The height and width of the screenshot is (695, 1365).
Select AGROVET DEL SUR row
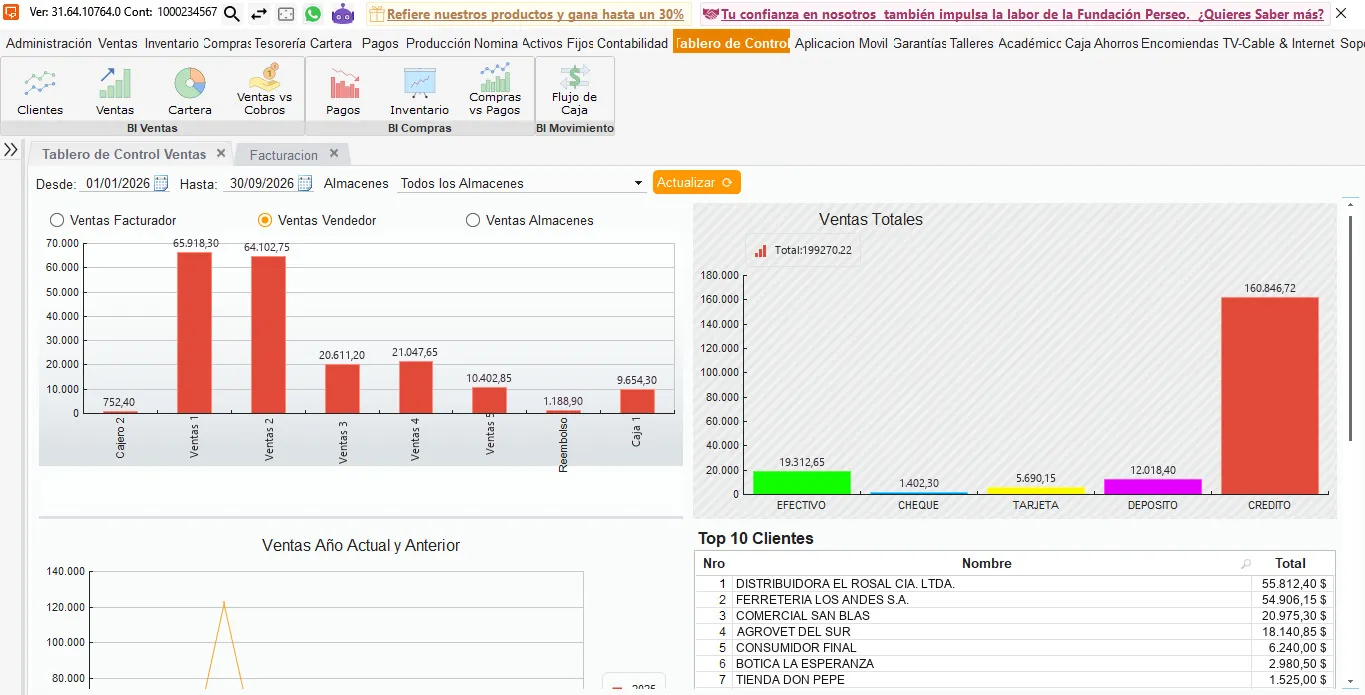point(1015,631)
